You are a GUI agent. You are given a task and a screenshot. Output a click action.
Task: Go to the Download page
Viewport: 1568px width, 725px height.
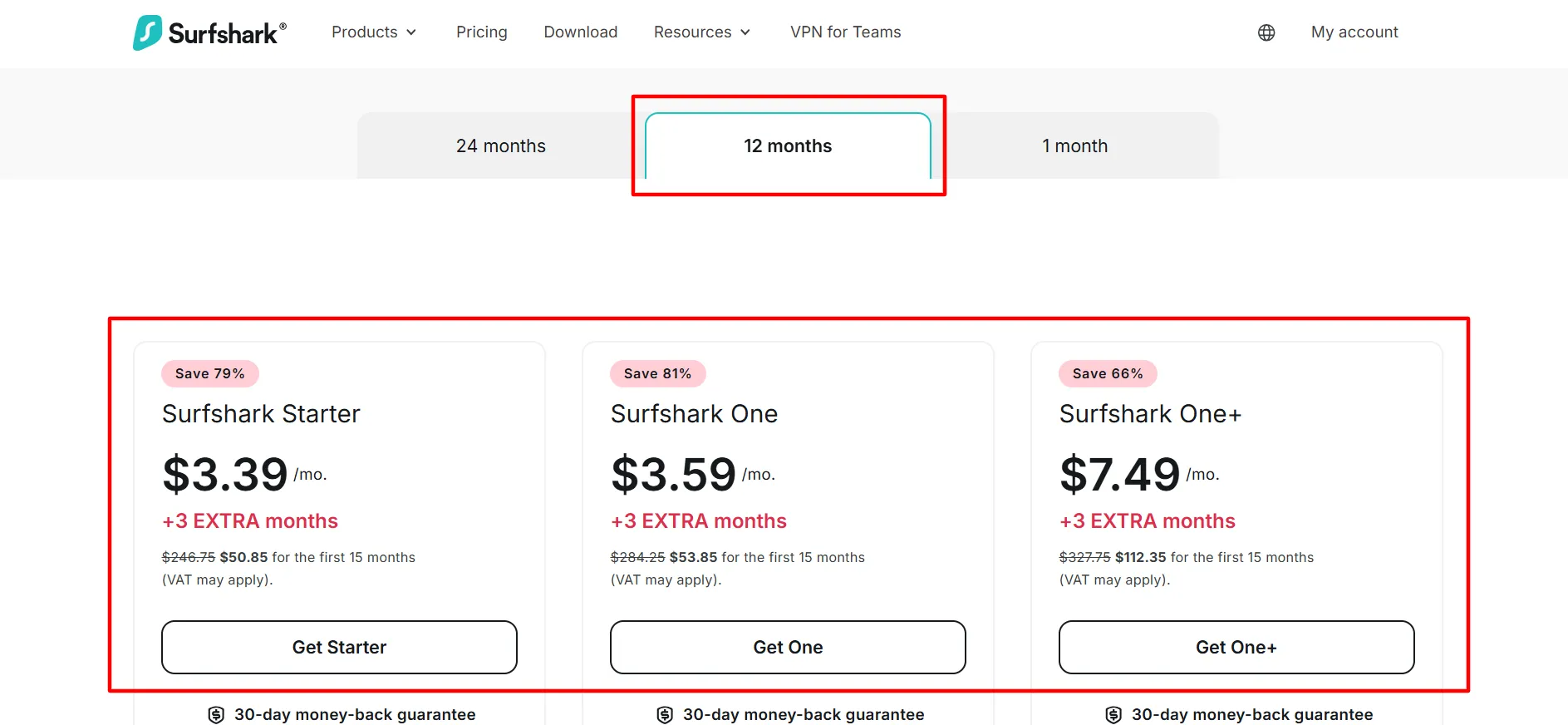click(x=581, y=32)
